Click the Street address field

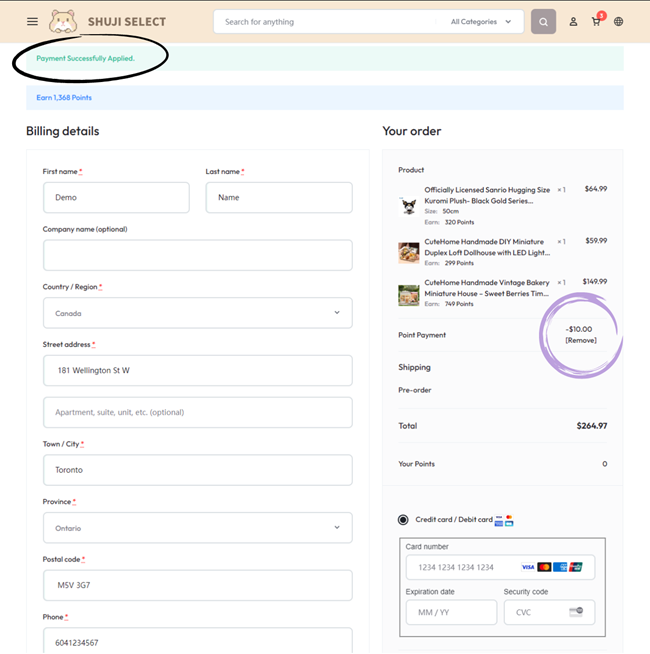198,370
